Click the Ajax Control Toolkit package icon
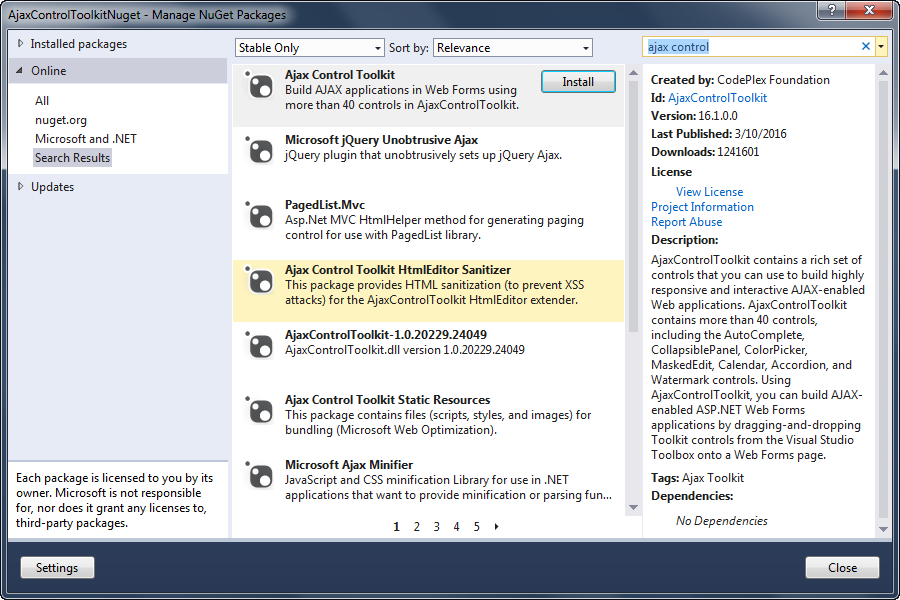The height and width of the screenshot is (600, 900). point(261,87)
